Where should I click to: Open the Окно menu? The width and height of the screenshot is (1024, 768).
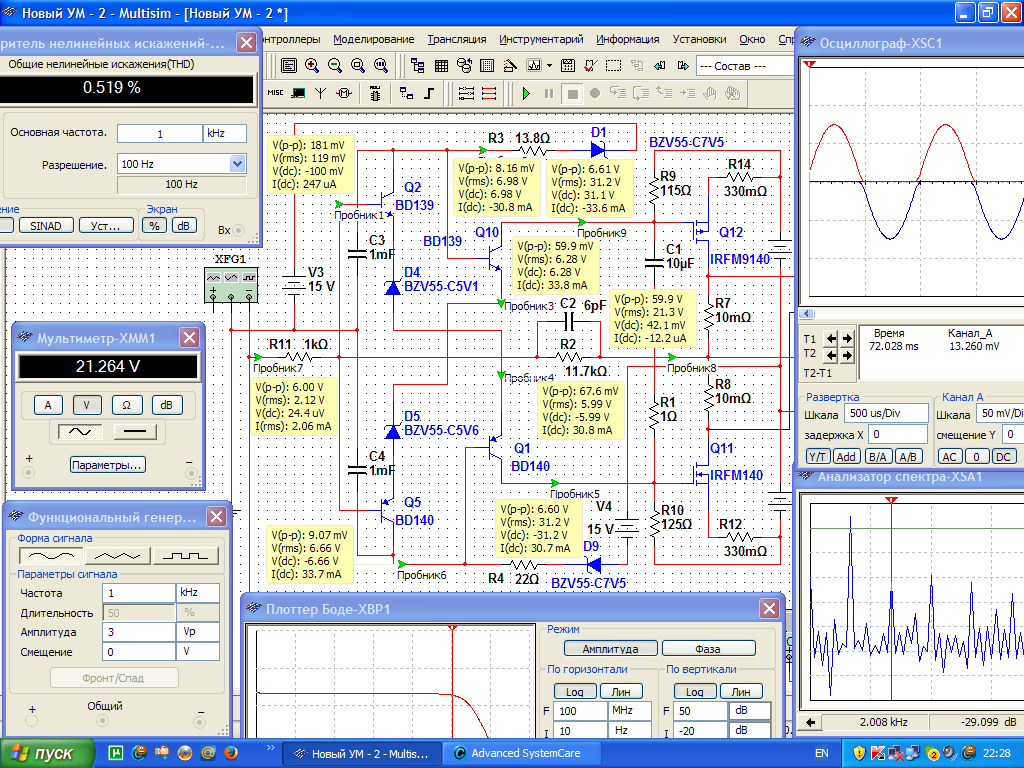point(752,39)
